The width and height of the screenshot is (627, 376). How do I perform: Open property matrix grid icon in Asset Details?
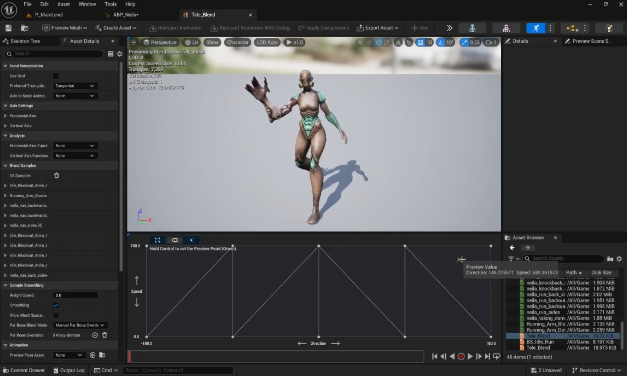110,54
